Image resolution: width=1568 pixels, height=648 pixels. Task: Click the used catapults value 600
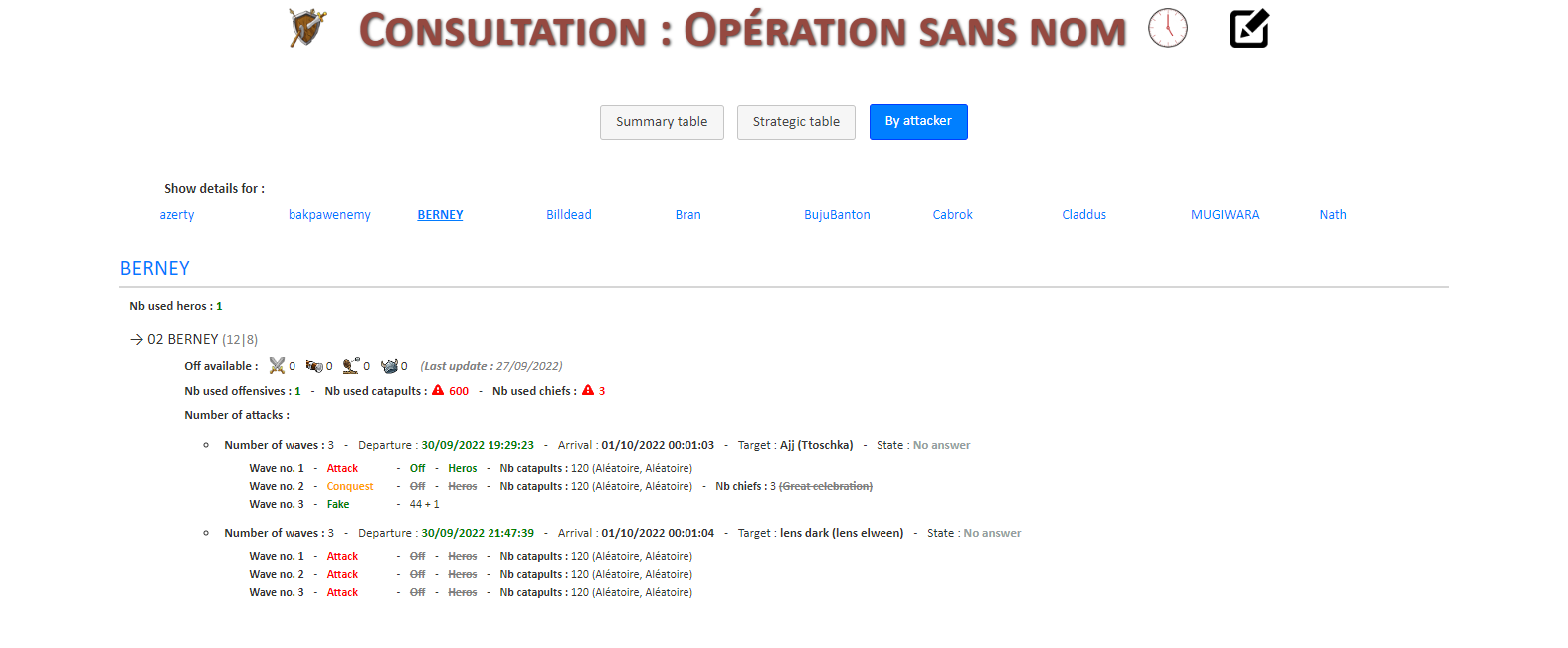click(459, 391)
